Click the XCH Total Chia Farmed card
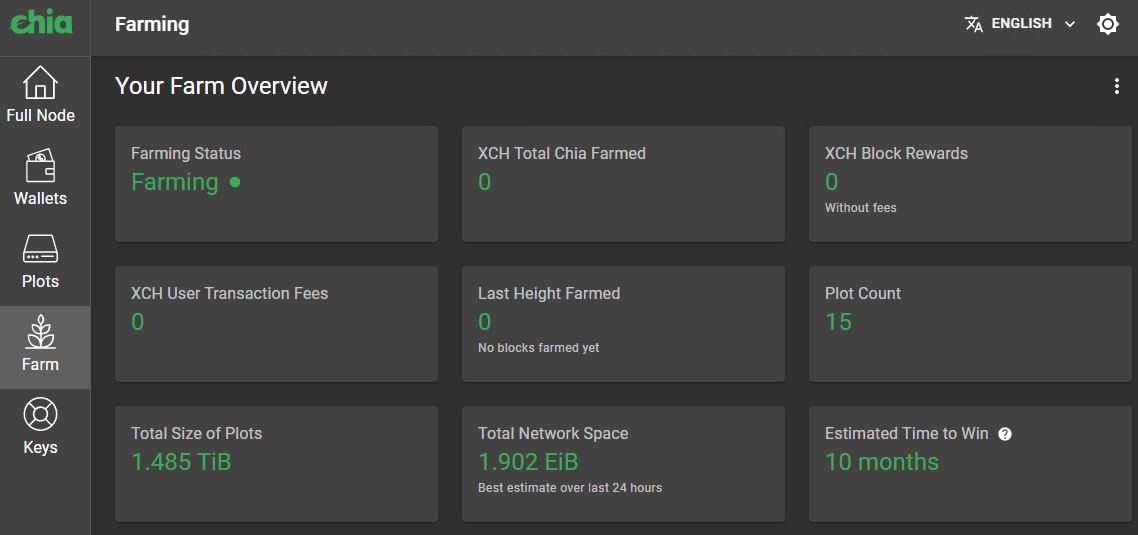The width and height of the screenshot is (1138, 535). click(x=622, y=184)
